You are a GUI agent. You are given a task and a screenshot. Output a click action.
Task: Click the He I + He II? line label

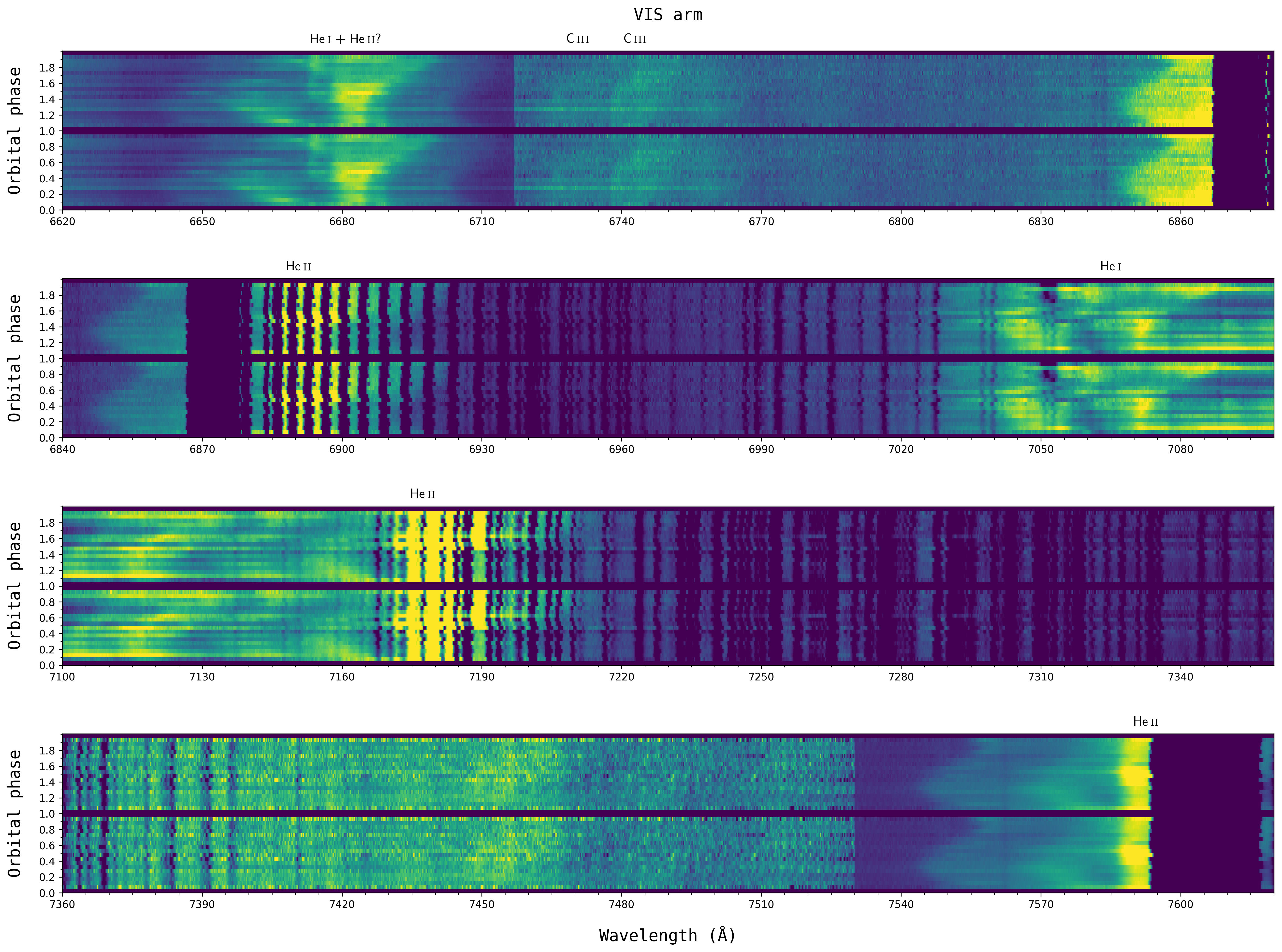(x=345, y=39)
